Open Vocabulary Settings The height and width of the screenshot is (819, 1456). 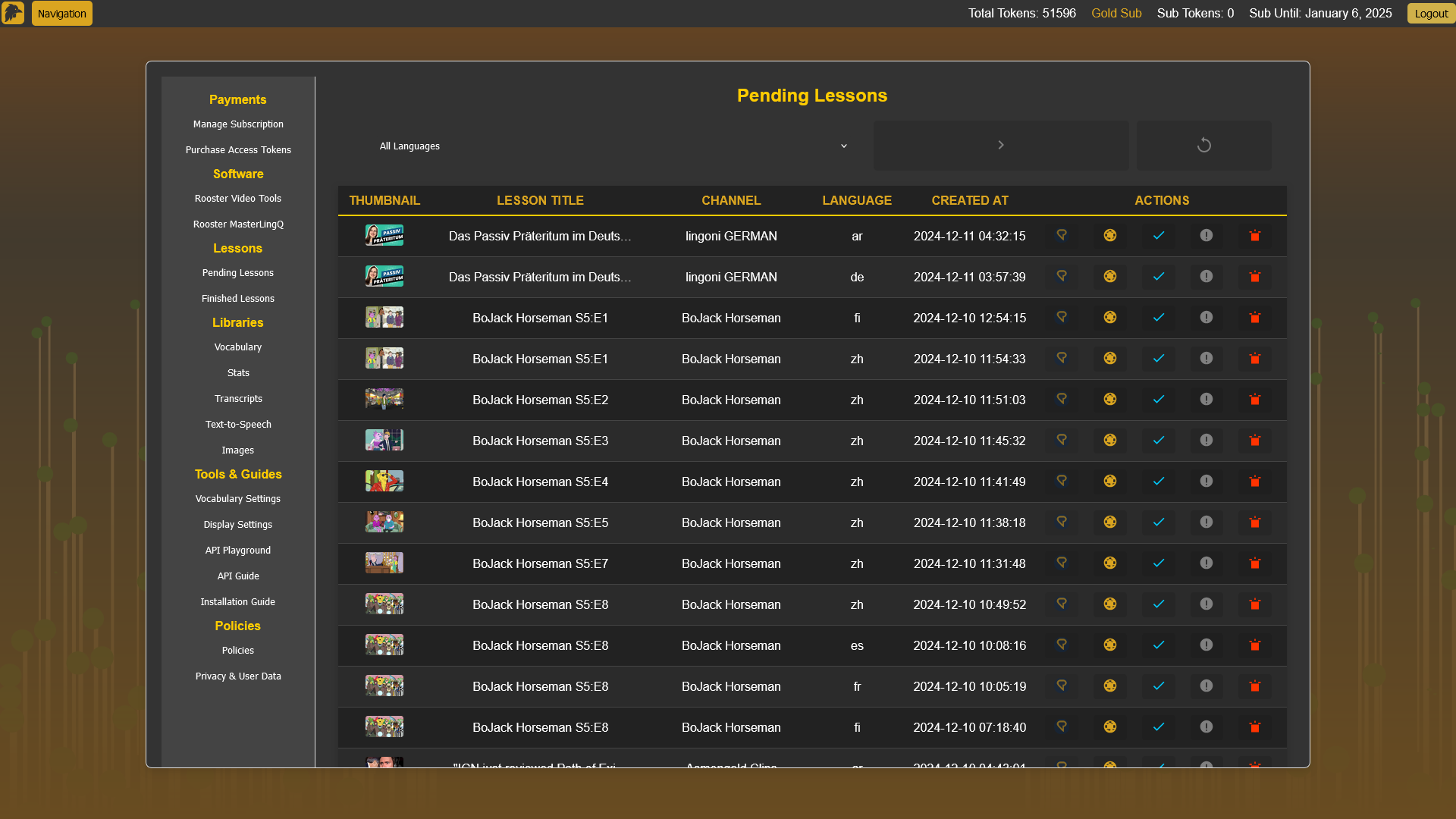(x=238, y=499)
